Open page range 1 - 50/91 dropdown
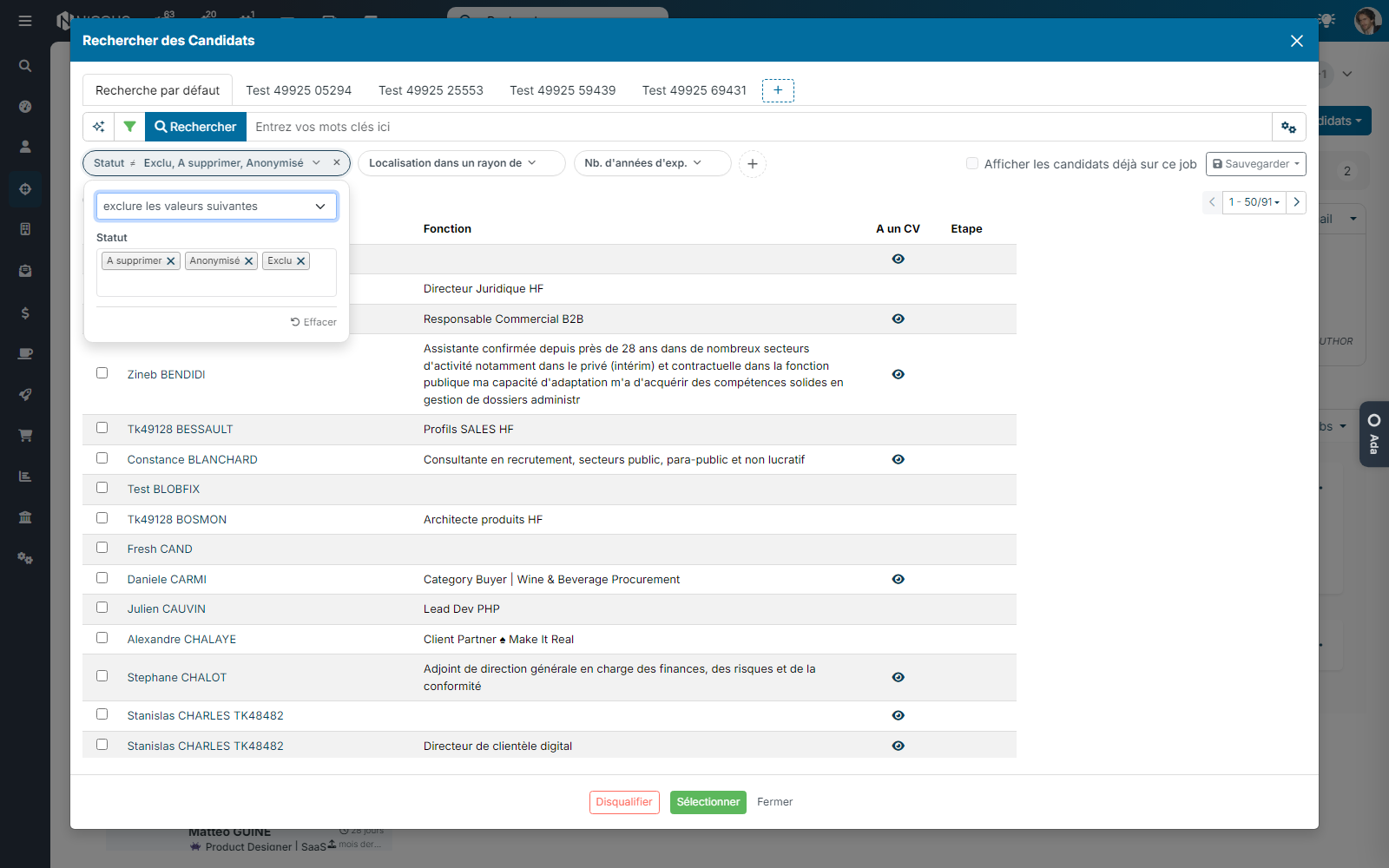 coord(1254,202)
